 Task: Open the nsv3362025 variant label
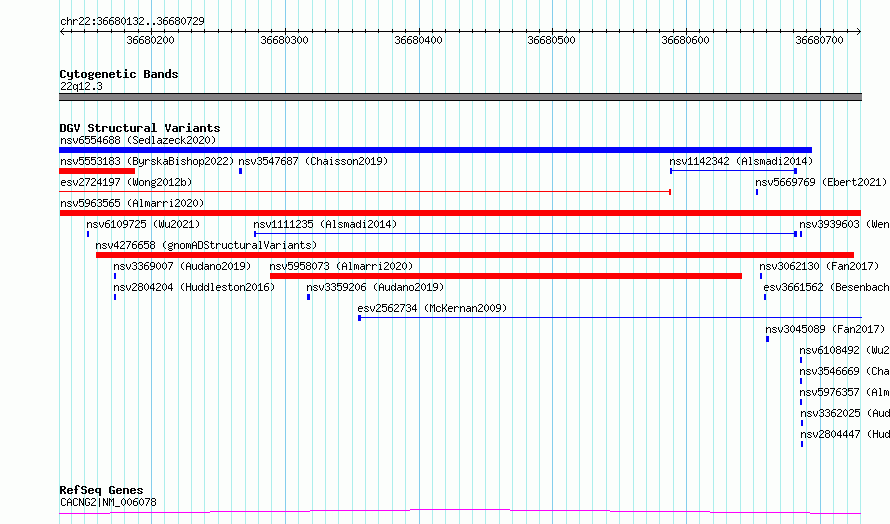point(845,413)
